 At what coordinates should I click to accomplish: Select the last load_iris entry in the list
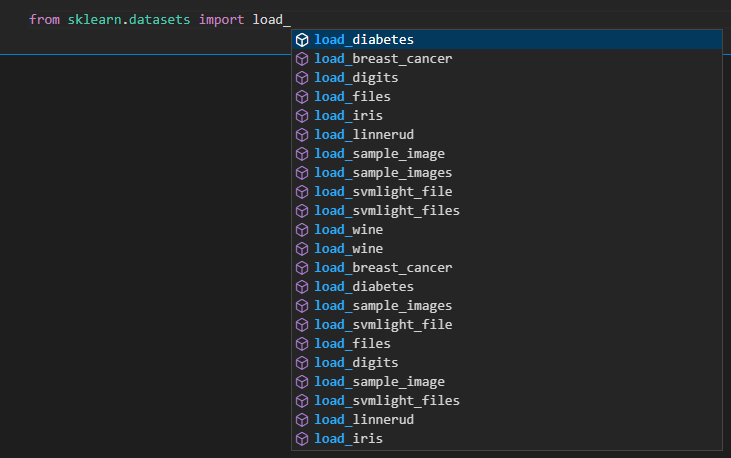pyautogui.click(x=507, y=439)
